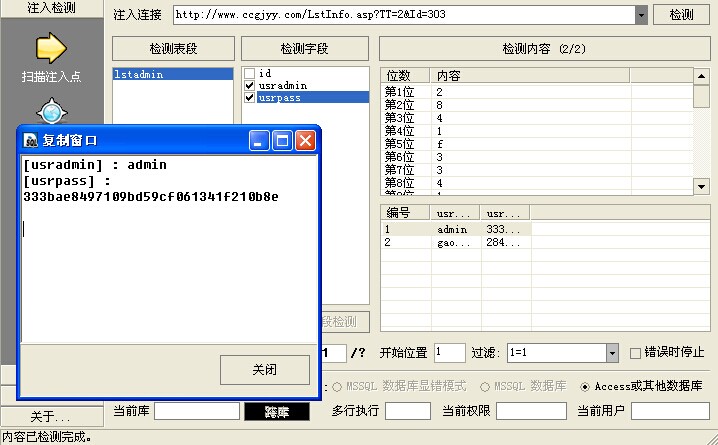
Task: Click the 复制窗口 title bar text
Action: (70, 141)
